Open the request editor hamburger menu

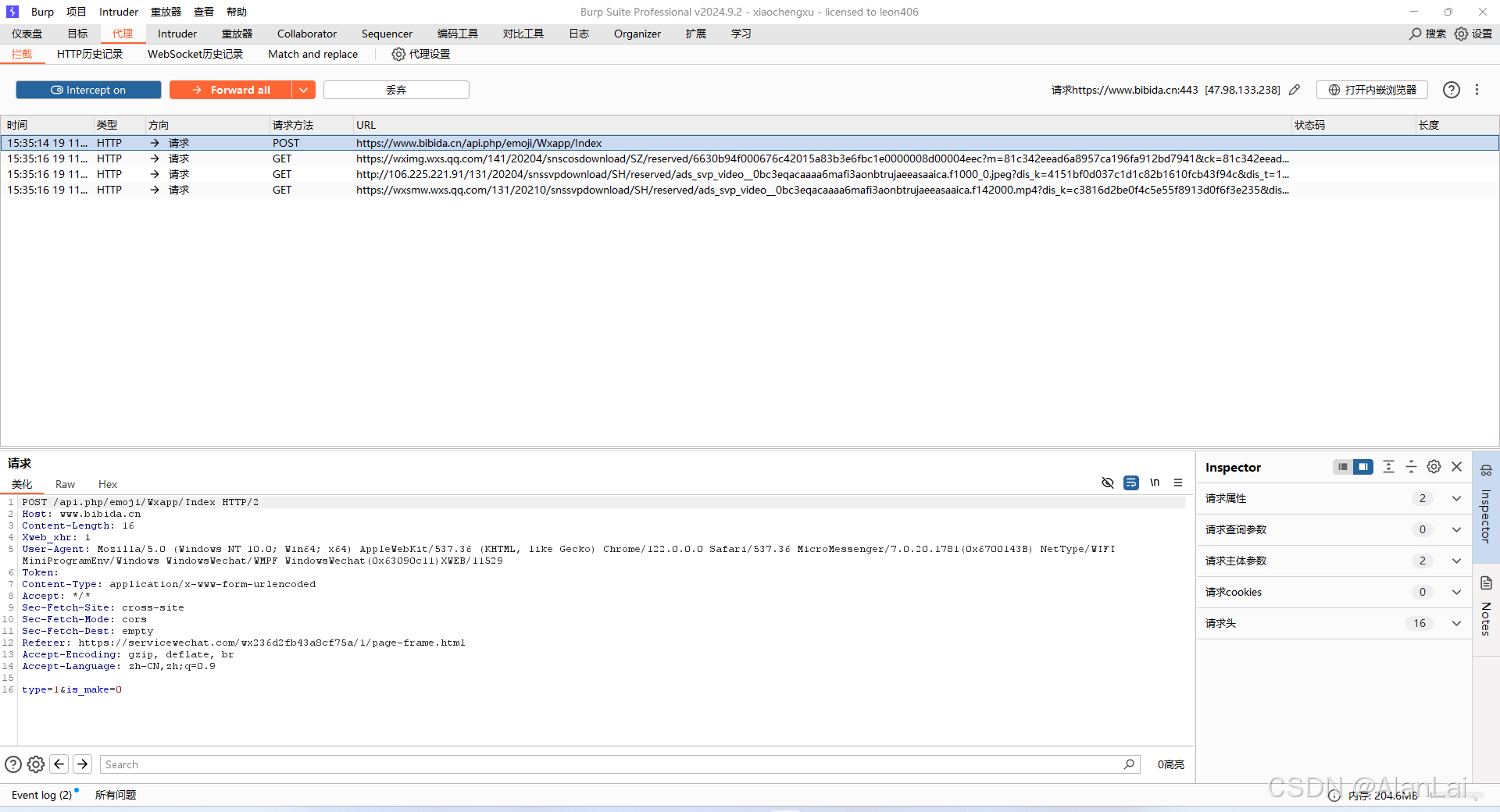1178,483
